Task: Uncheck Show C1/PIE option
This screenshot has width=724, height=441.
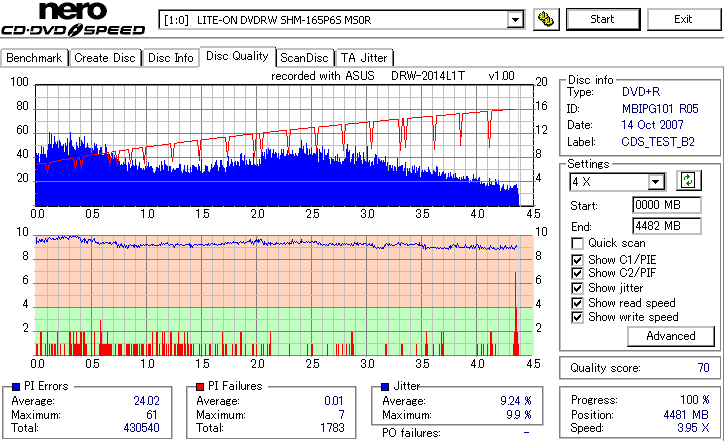Action: pyautogui.click(x=577, y=260)
